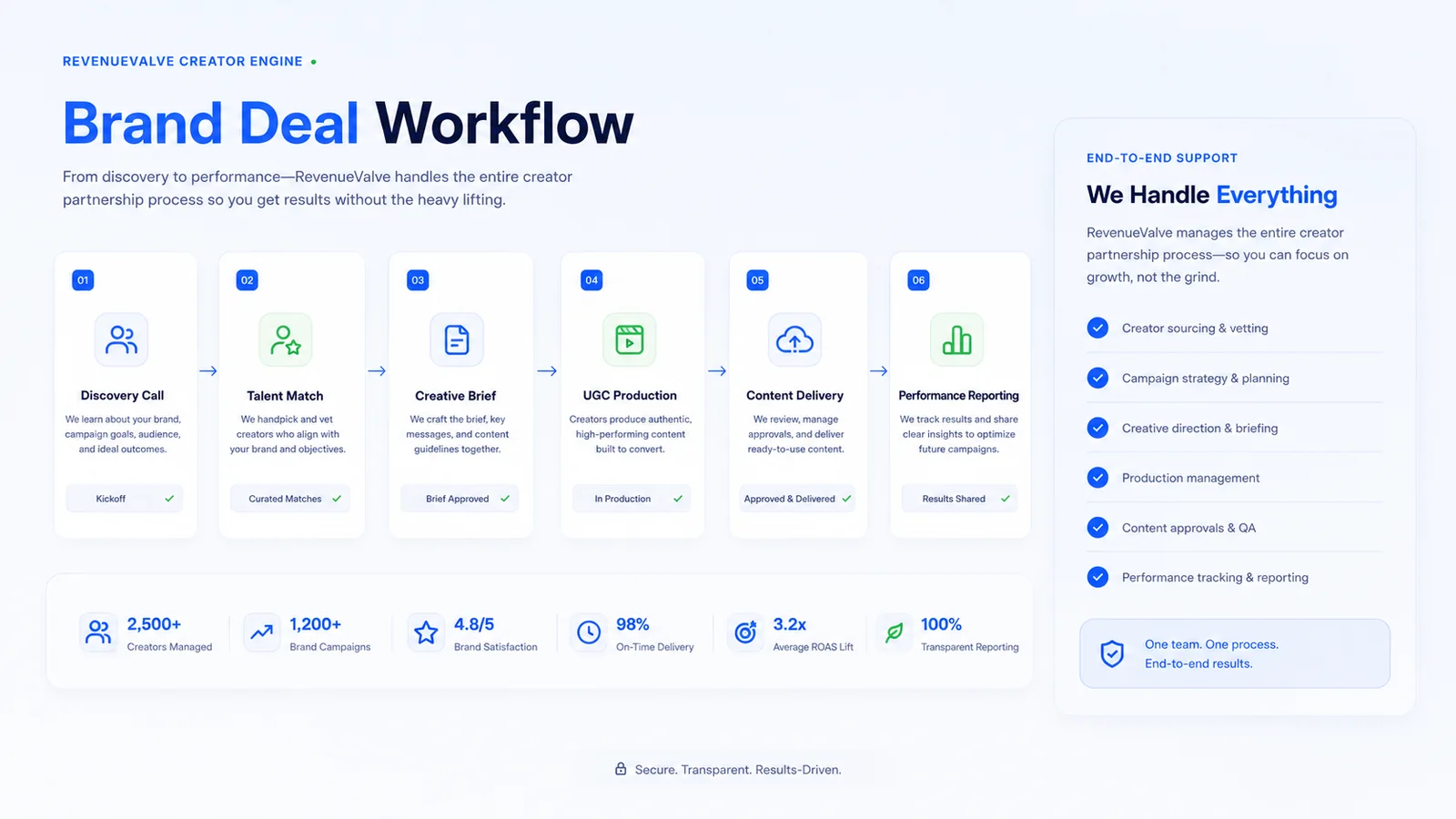Click the Content Delivery card title
The image size is (1456, 819).
pos(794,396)
